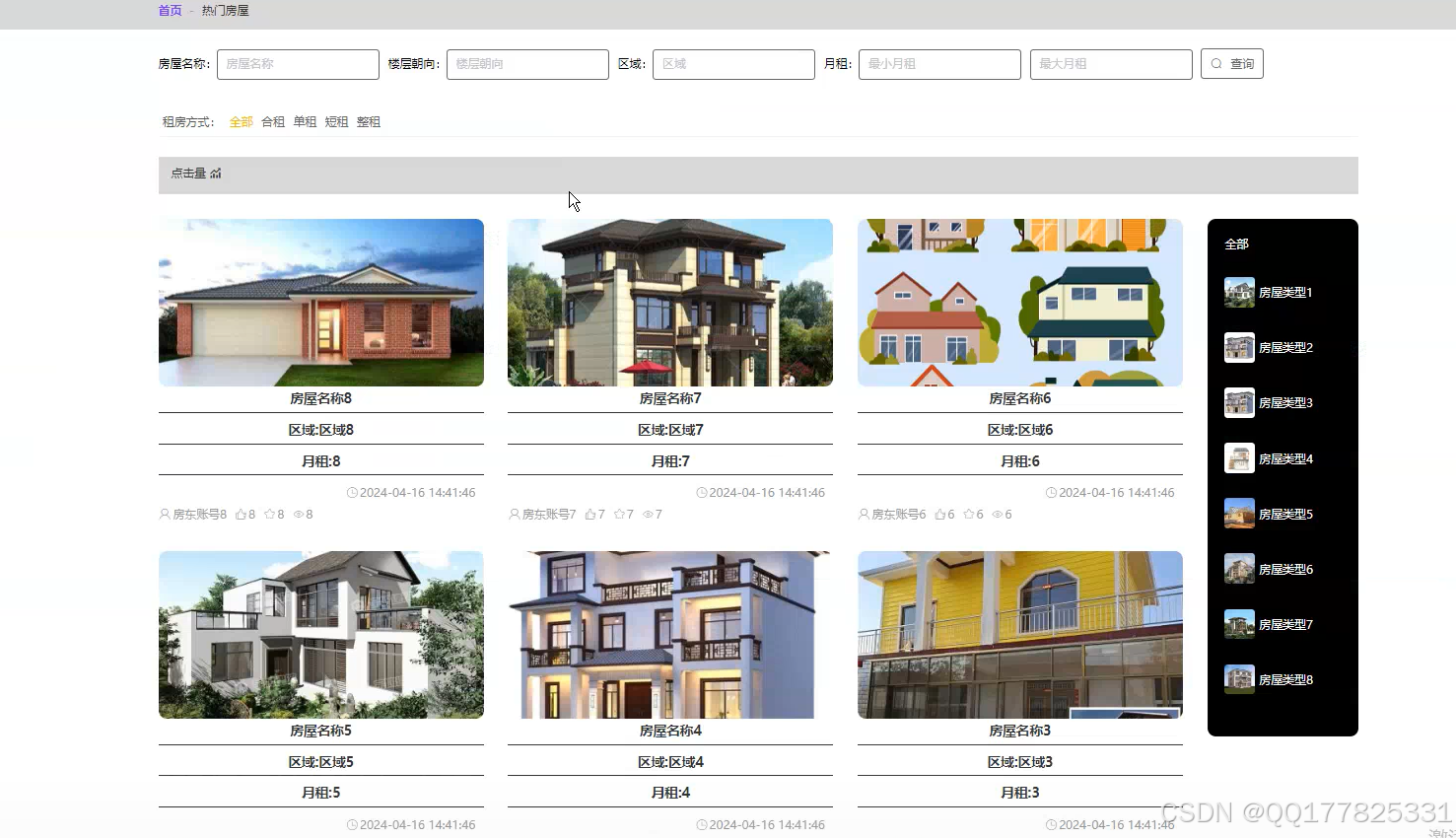Click the eye icon on 房东账号7 row
Viewport: 1456px width, 838px height.
click(x=648, y=515)
